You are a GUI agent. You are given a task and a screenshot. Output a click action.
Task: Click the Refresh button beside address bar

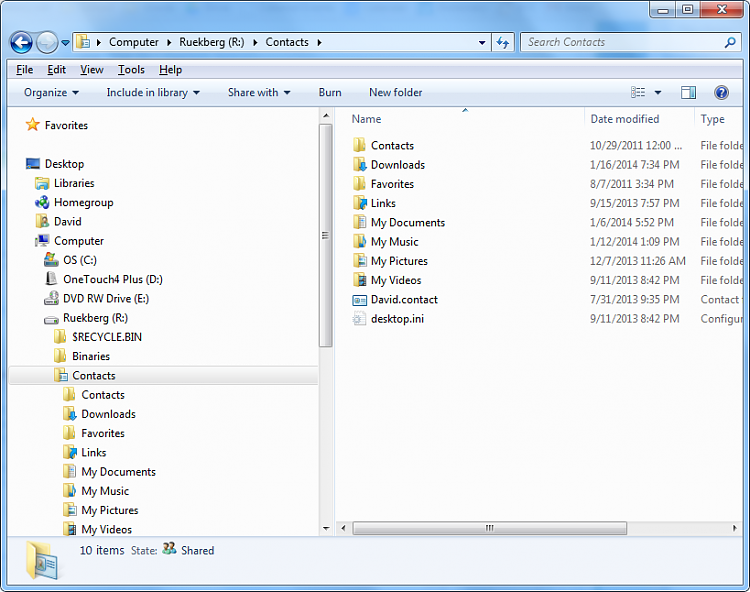(x=503, y=43)
